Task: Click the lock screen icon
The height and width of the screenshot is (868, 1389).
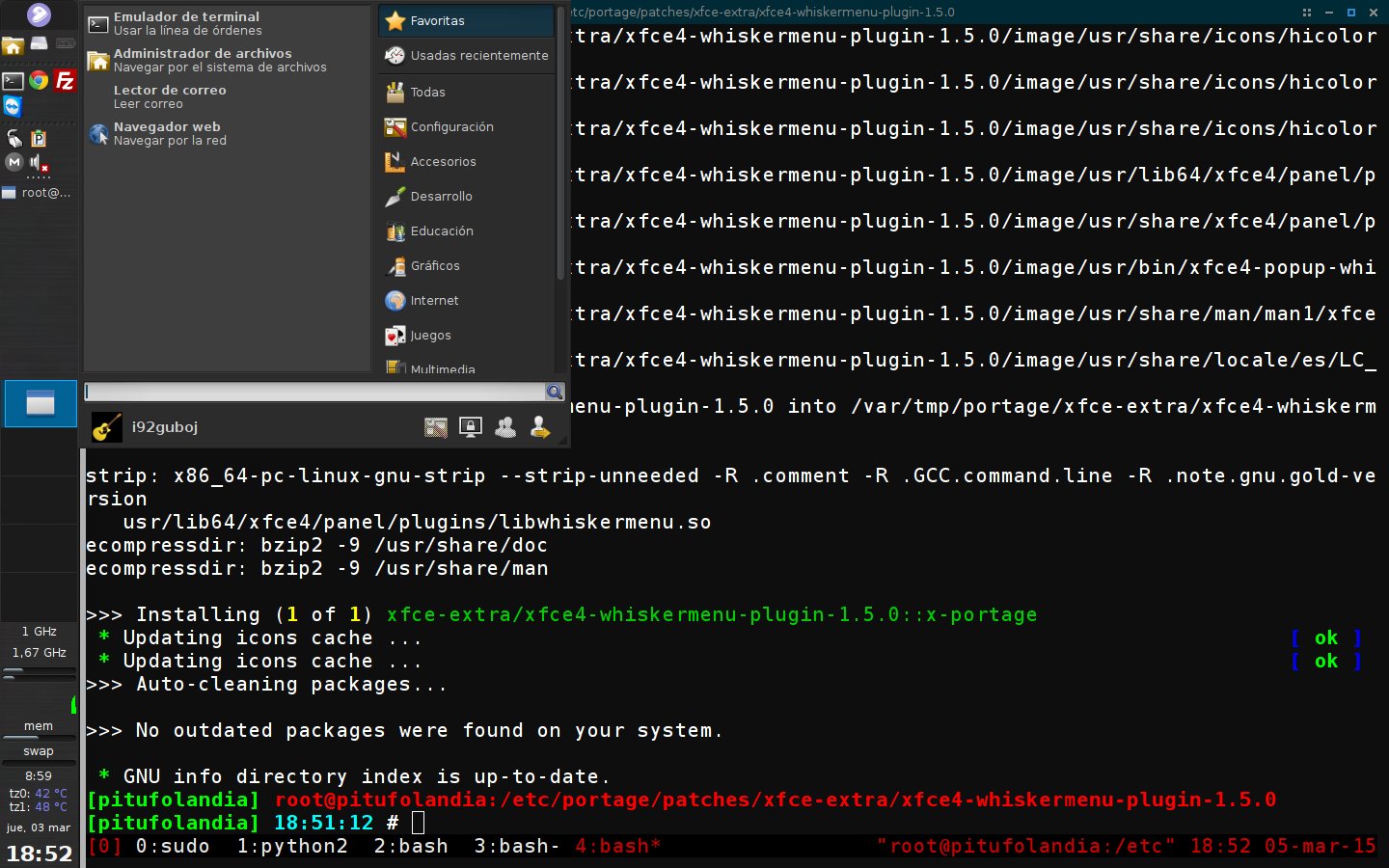Action: [x=471, y=427]
